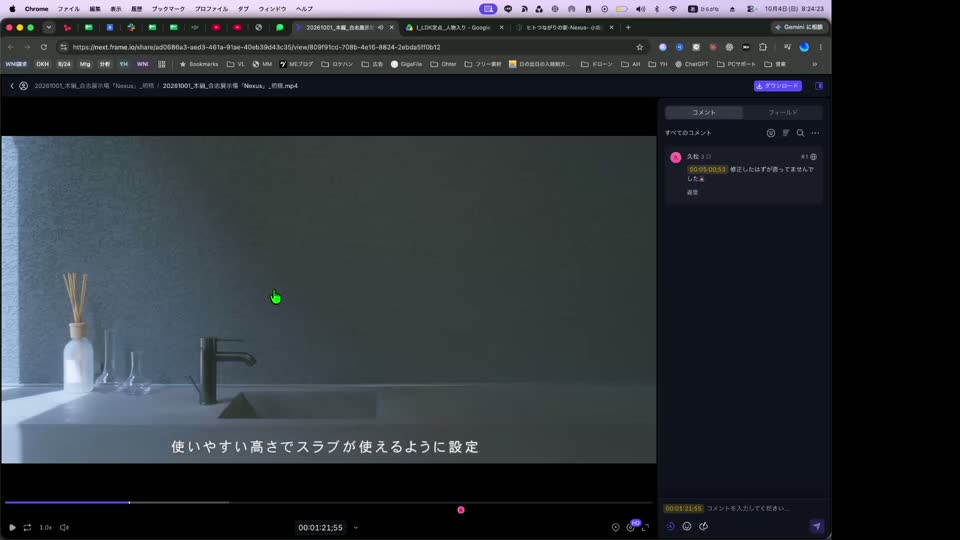
Task: Open the macOS Wi-Fi status icon
Action: coord(673,9)
